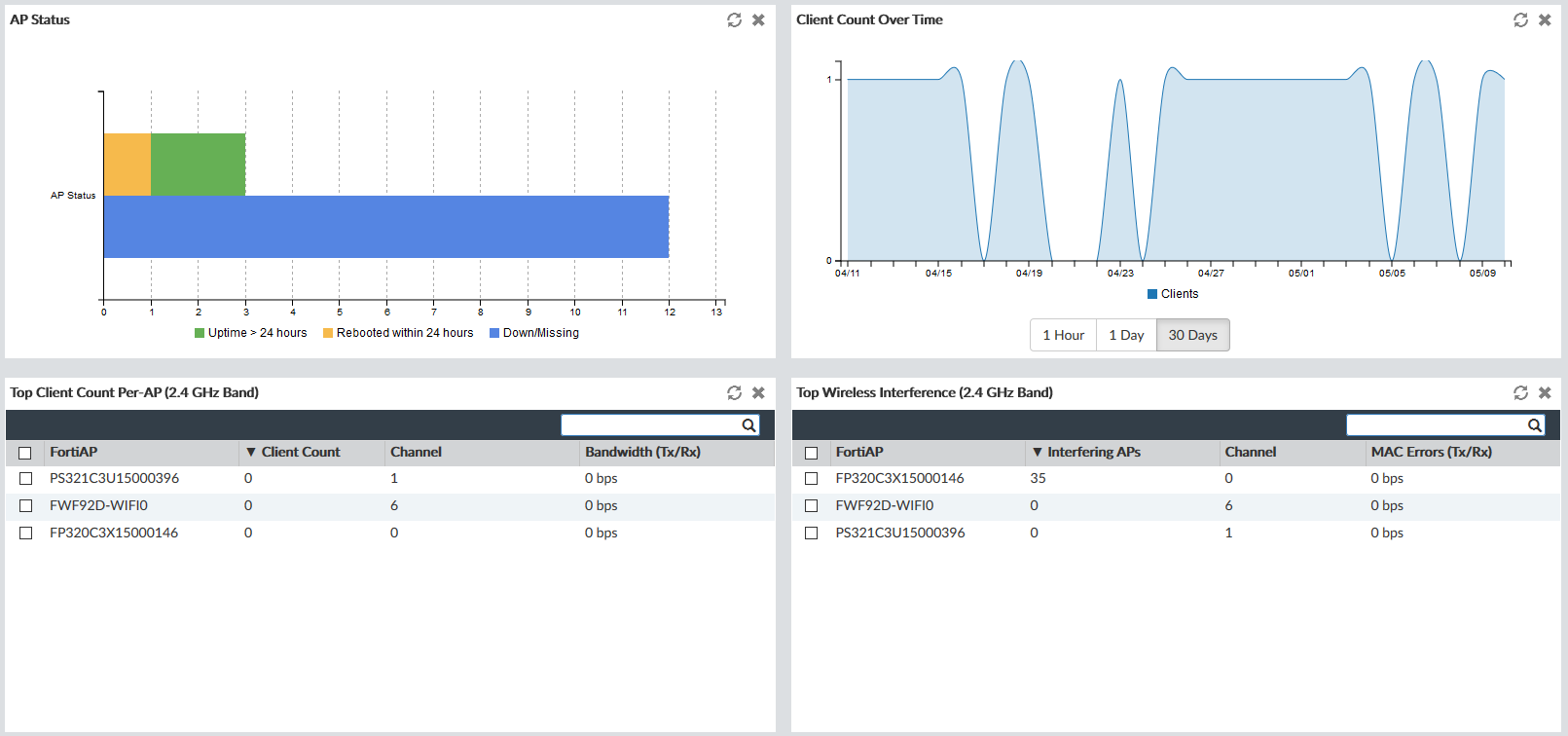
Task: Toggle select-all checkbox in Wireless Interference table
Action: click(811, 453)
